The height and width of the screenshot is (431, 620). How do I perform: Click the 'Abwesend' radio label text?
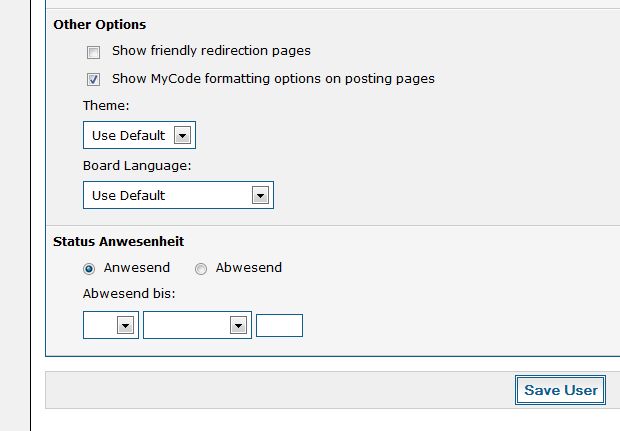pos(249,268)
